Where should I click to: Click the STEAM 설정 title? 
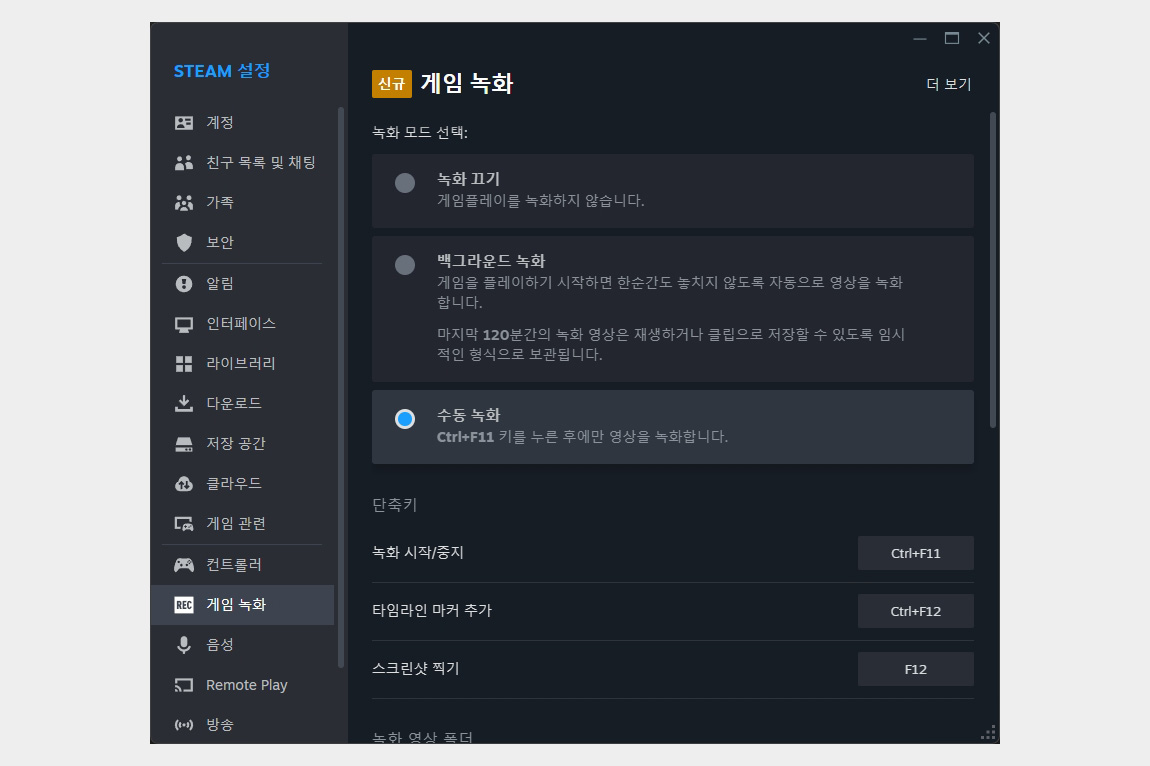(221, 71)
